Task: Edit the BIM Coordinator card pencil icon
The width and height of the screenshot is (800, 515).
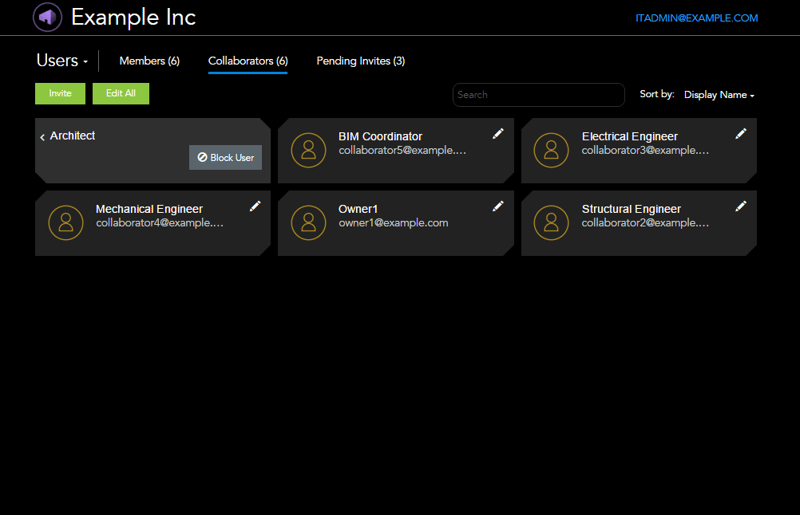Action: pyautogui.click(x=498, y=134)
